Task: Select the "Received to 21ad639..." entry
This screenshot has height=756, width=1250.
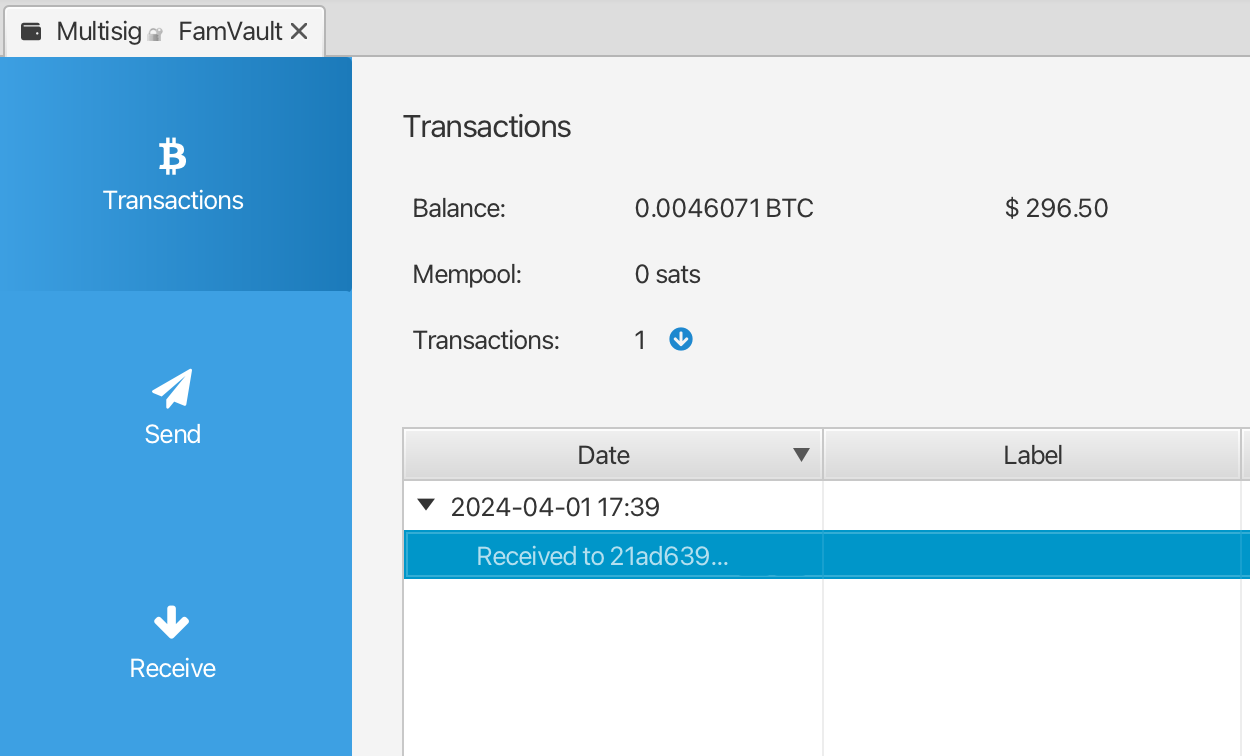Action: click(602, 556)
